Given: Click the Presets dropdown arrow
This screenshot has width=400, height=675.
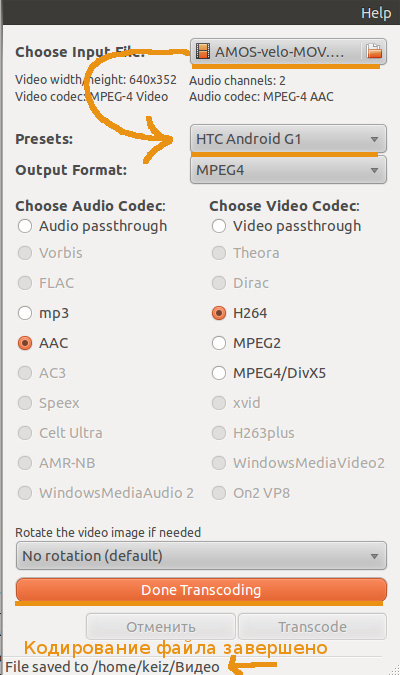Looking at the screenshot, I should tap(374, 139).
